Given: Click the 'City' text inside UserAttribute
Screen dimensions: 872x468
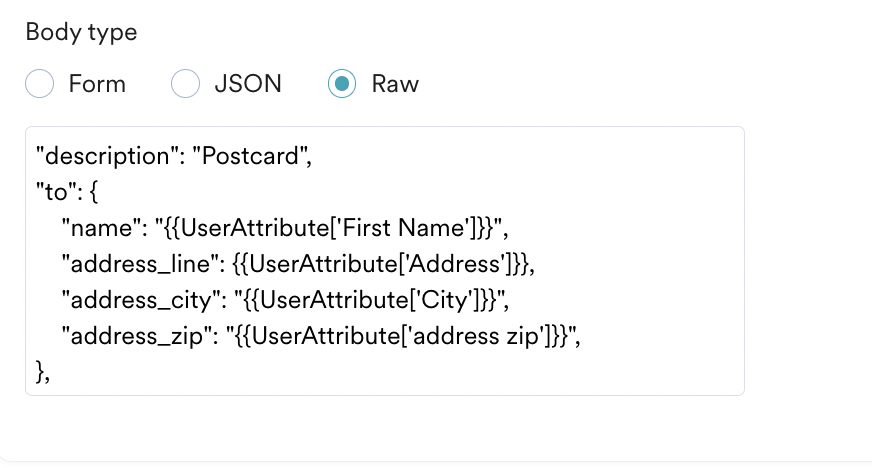Looking at the screenshot, I should pos(445,300).
